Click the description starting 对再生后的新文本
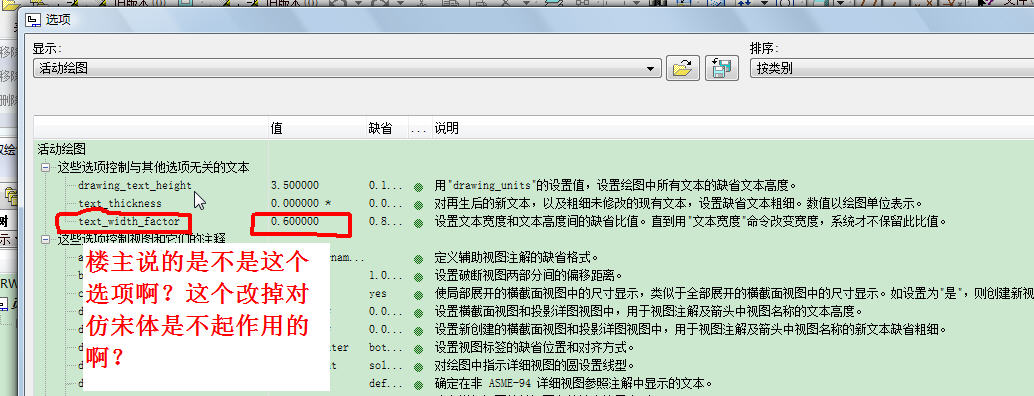The image size is (1034, 396). tap(678, 203)
